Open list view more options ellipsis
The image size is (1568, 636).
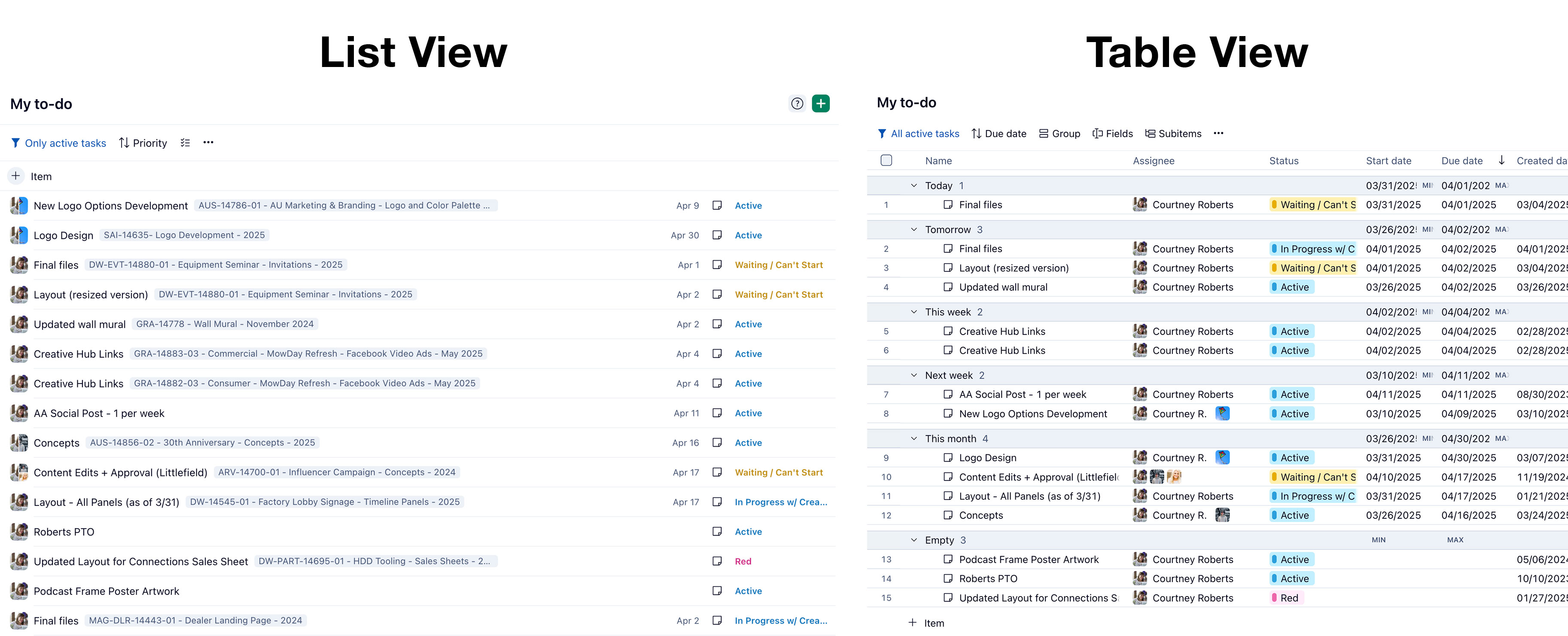tap(208, 143)
